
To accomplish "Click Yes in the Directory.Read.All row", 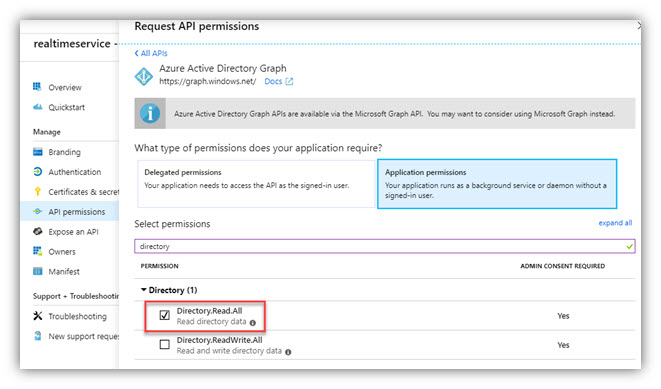I will pos(563,316).
